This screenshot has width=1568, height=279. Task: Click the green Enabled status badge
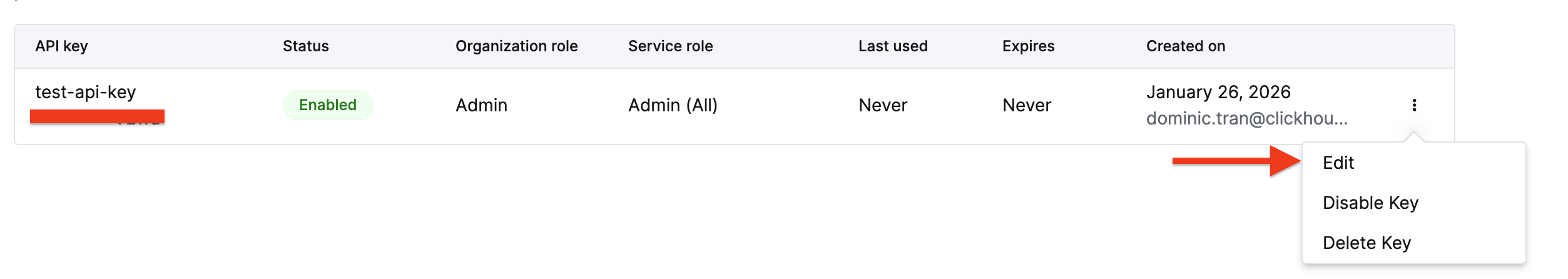click(x=328, y=105)
